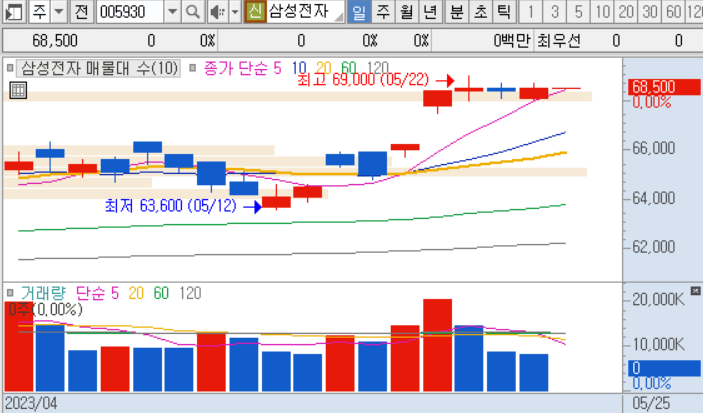The width and height of the screenshot is (703, 413).
Task: Click the 20,000K volume axis label
Action: click(x=658, y=299)
